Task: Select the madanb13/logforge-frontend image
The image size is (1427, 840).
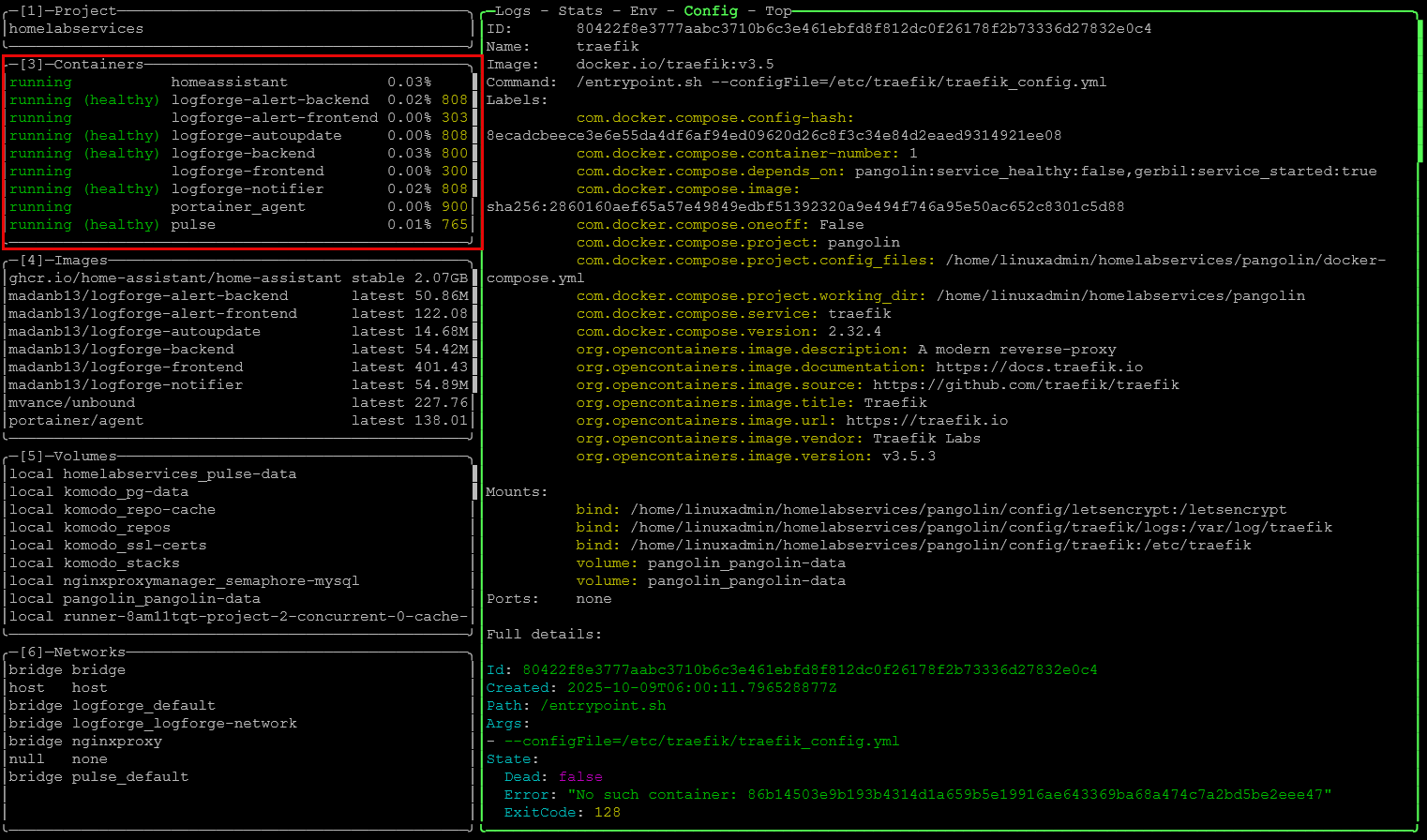Action: click(x=238, y=367)
